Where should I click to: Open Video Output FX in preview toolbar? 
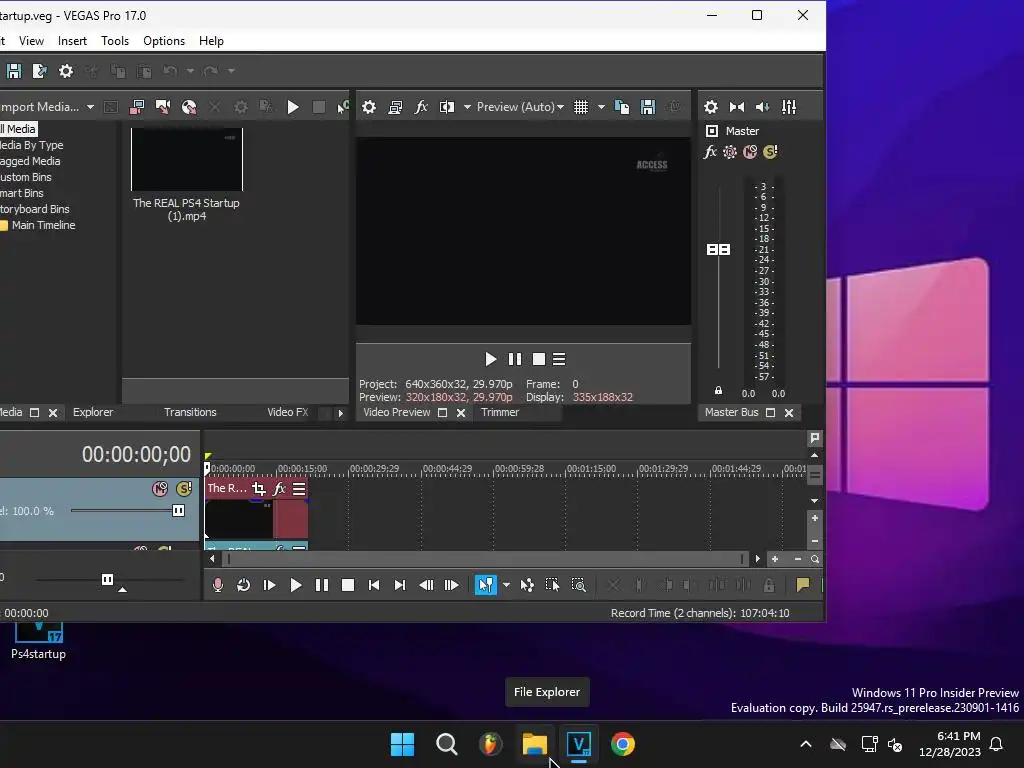(x=421, y=107)
